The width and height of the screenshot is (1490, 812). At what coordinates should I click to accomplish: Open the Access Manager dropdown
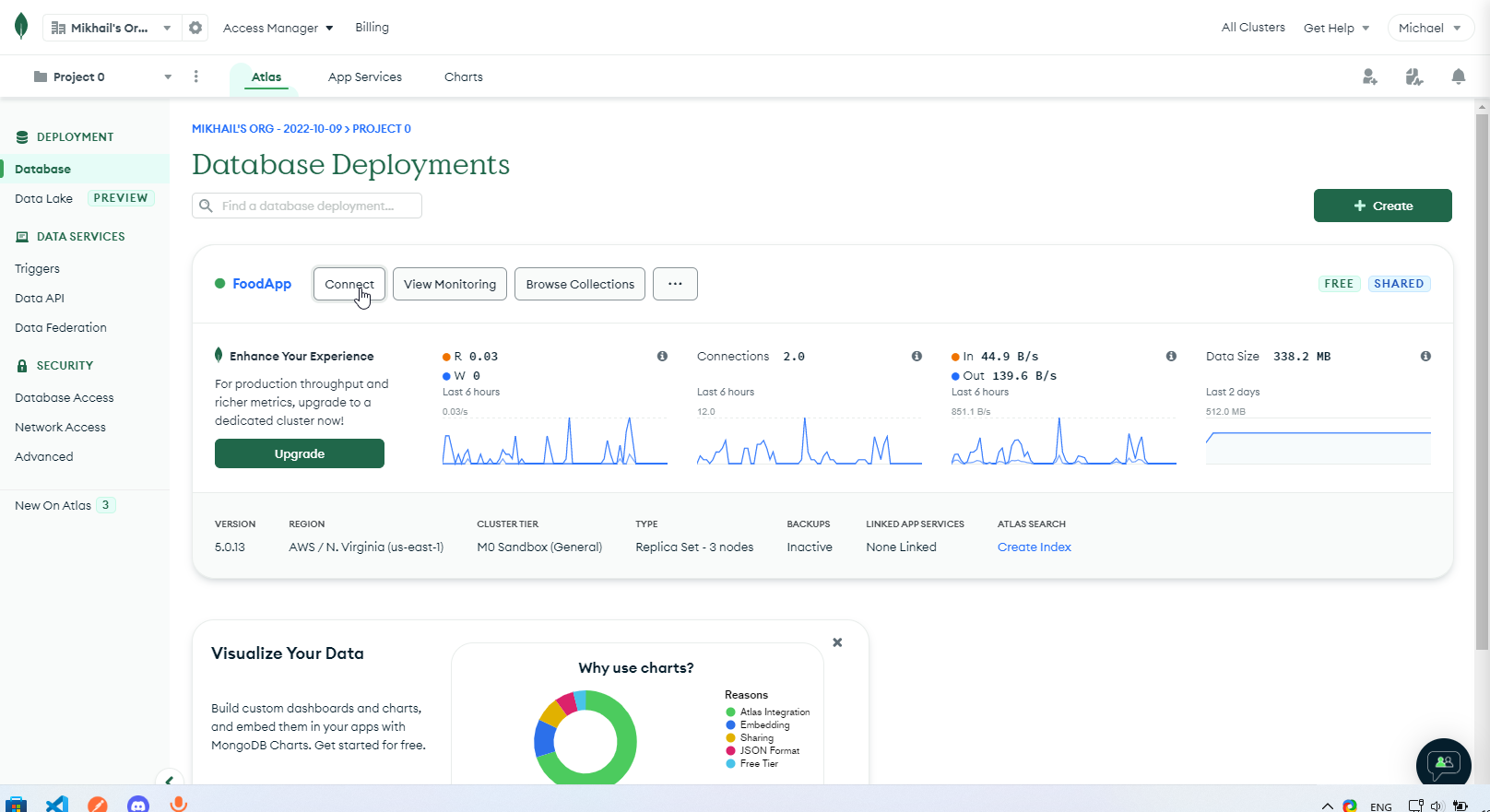(x=278, y=28)
